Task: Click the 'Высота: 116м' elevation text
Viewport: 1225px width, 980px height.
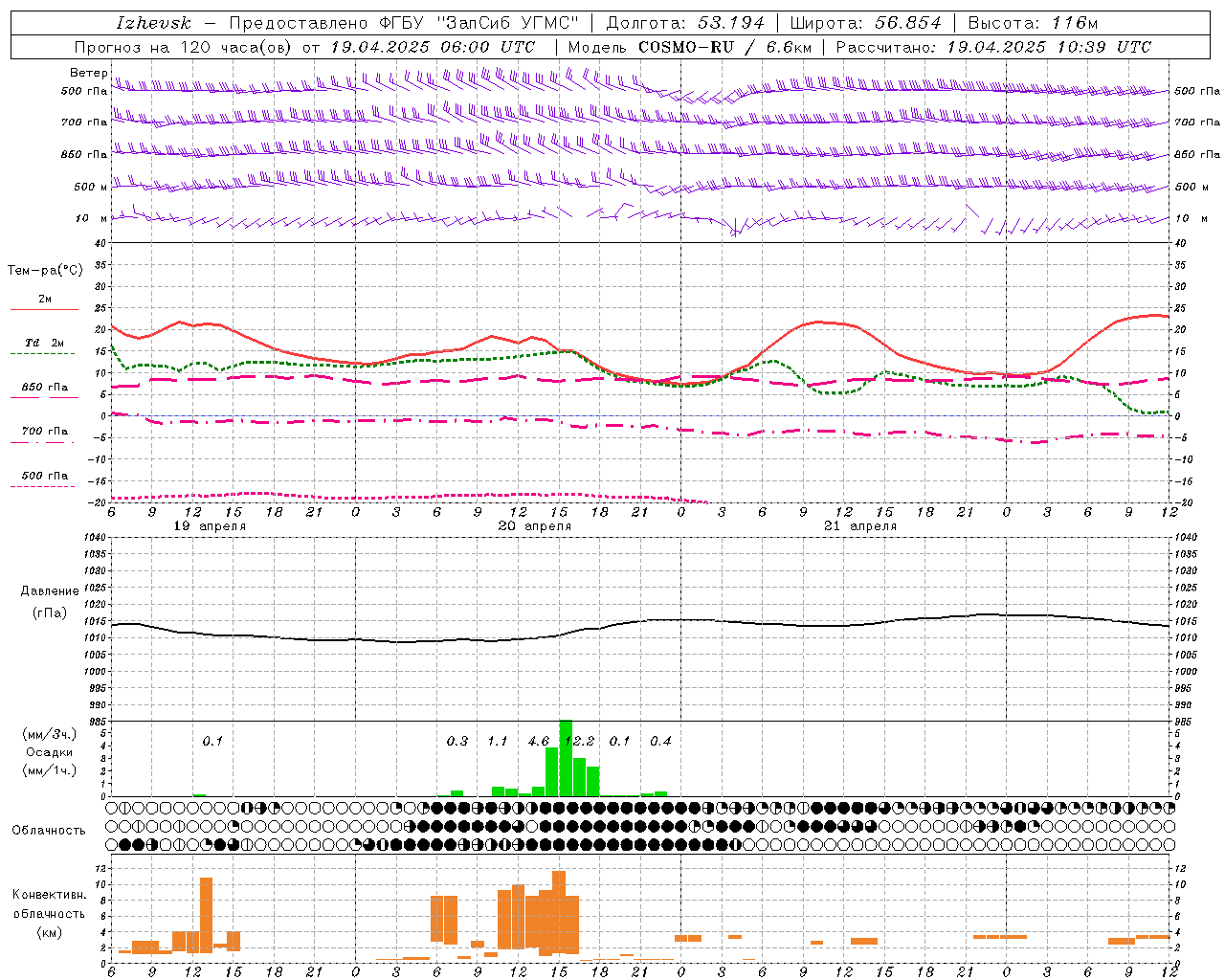Action: [x=1033, y=23]
